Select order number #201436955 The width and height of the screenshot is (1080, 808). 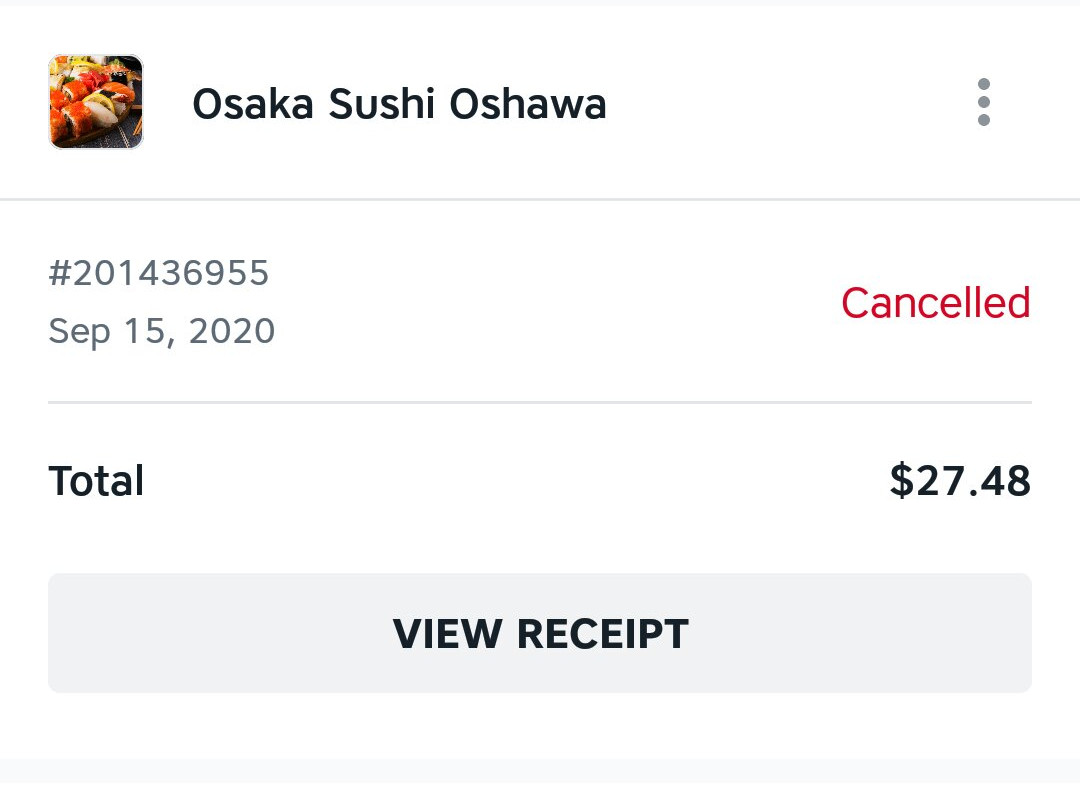(x=158, y=273)
